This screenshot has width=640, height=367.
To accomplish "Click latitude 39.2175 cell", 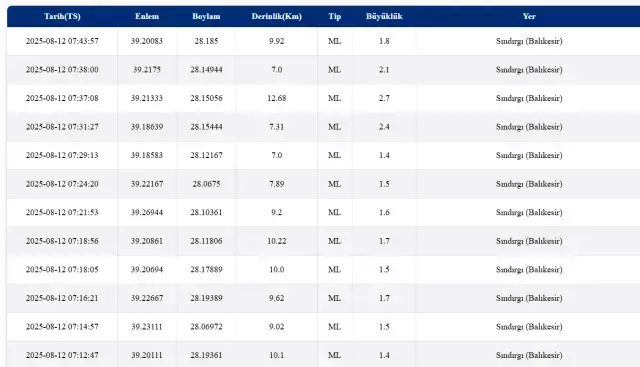I will (147, 69).
